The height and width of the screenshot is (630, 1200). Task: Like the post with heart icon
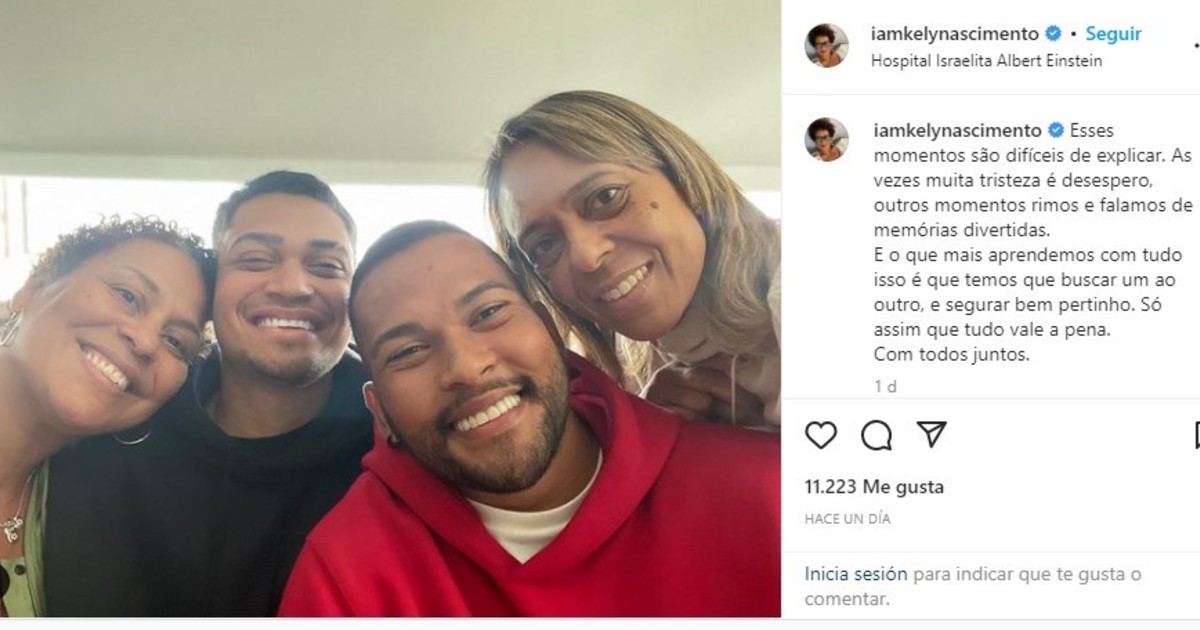pos(821,435)
